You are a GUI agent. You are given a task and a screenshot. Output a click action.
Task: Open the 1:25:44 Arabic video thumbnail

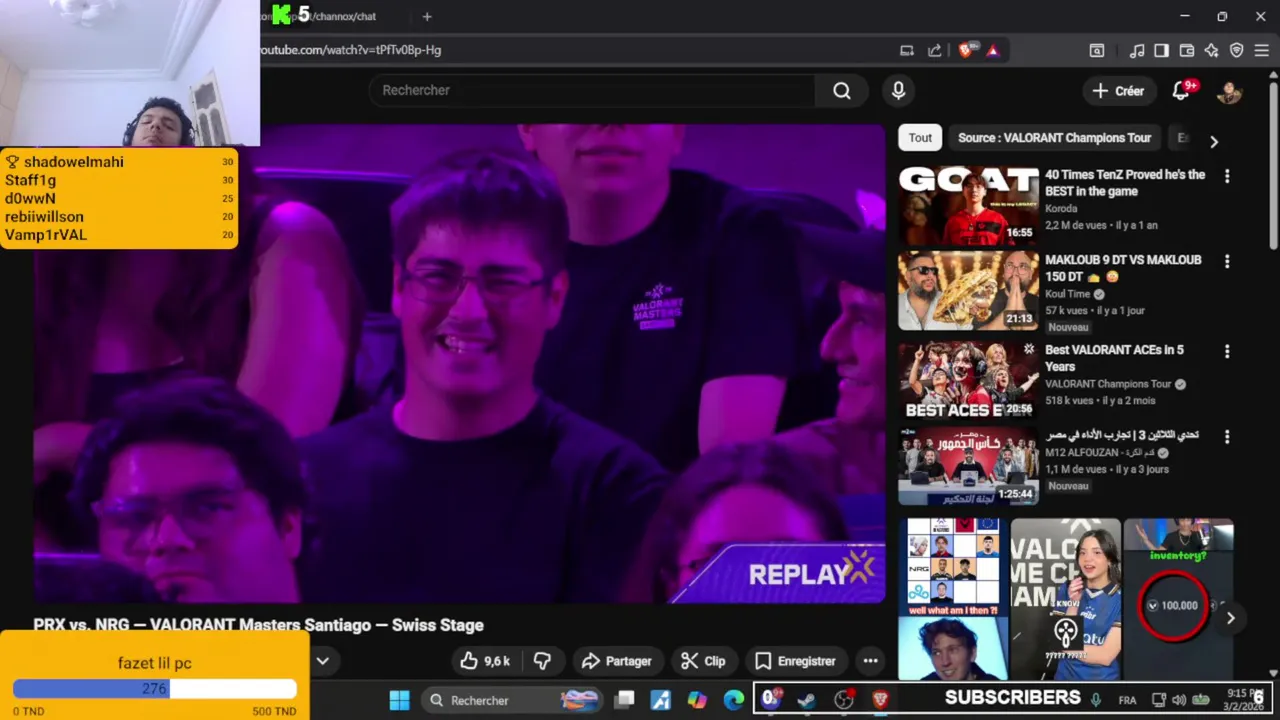pyautogui.click(x=968, y=466)
